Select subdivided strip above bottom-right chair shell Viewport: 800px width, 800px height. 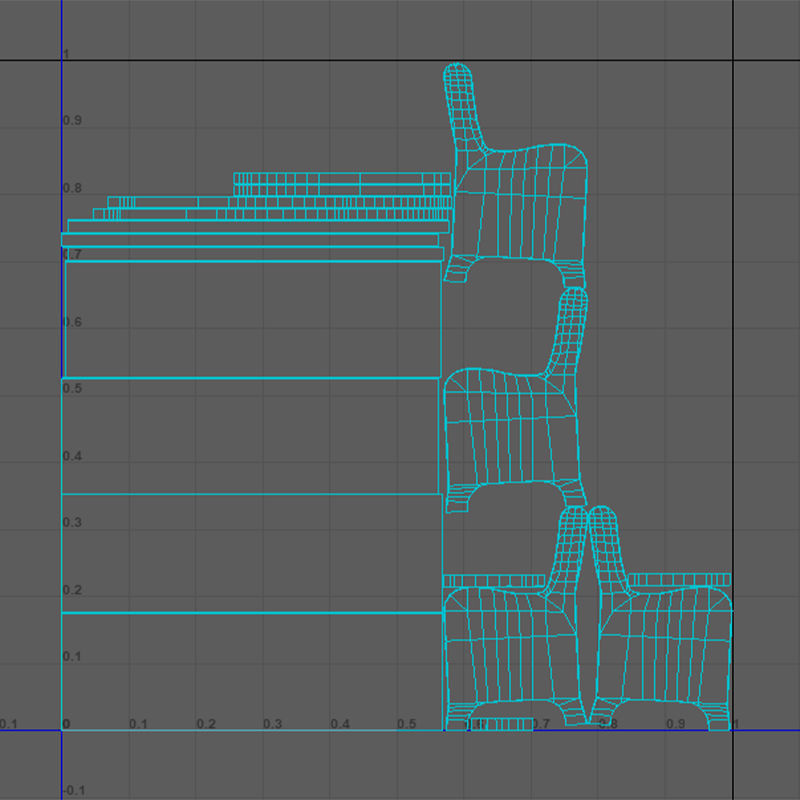(x=679, y=579)
